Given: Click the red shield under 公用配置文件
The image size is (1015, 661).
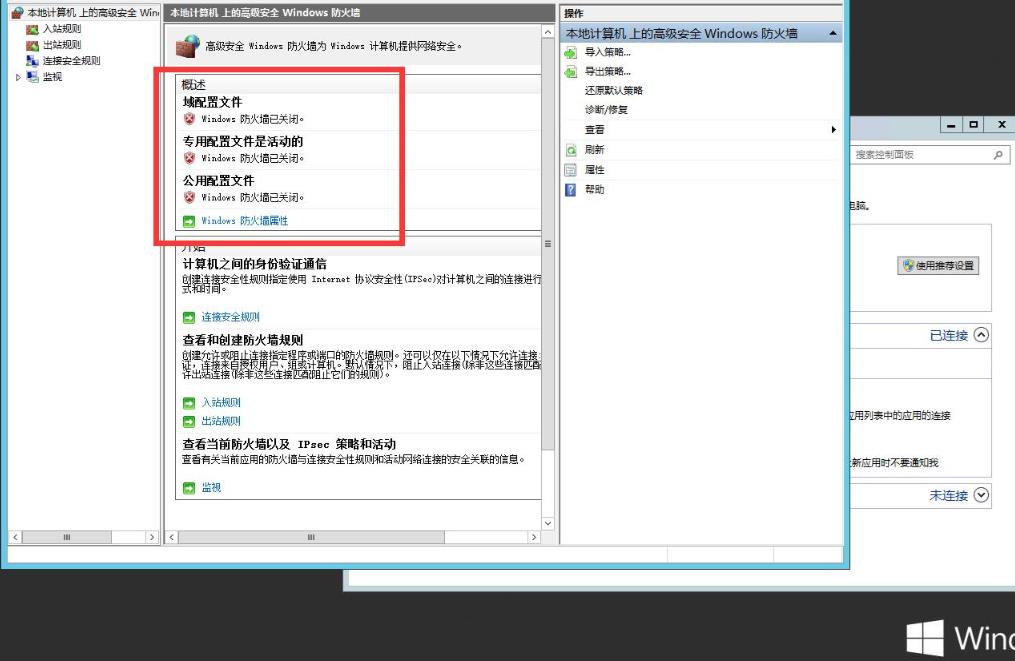Looking at the screenshot, I should [x=189, y=197].
